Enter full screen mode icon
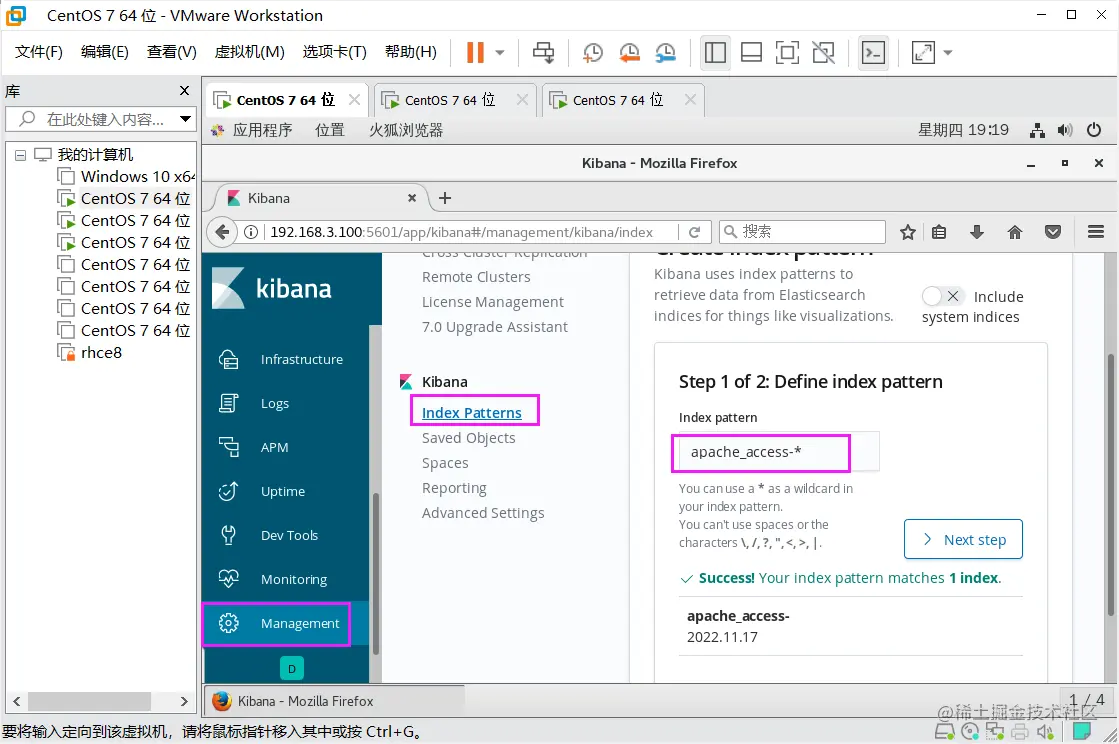 pos(786,52)
